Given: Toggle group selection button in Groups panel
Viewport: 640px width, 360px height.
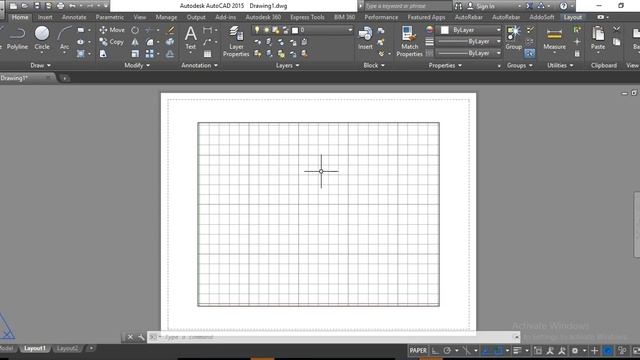Looking at the screenshot, I should tap(530, 53).
